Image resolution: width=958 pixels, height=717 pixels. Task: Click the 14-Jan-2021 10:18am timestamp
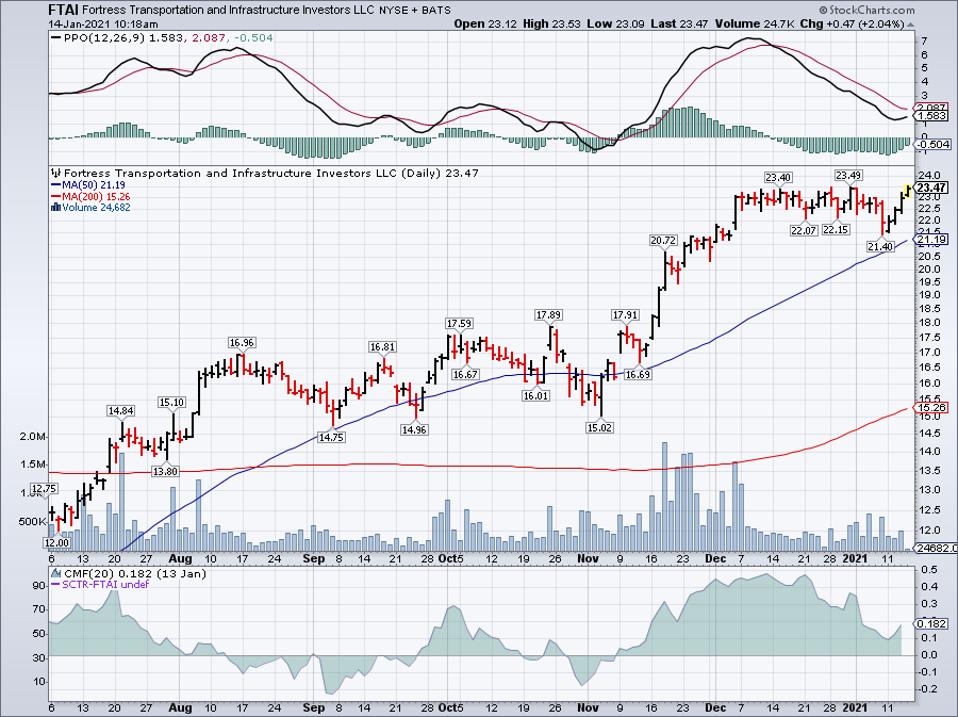click(103, 24)
